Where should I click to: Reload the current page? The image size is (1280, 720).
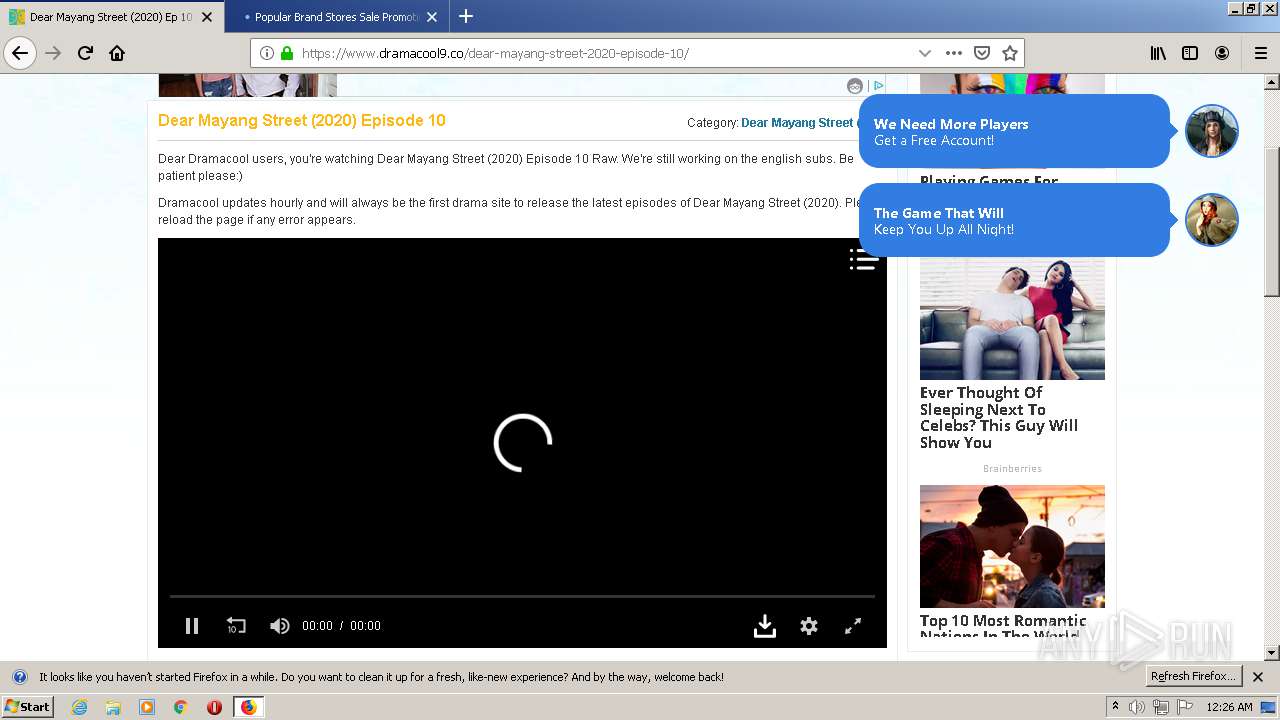[x=85, y=53]
